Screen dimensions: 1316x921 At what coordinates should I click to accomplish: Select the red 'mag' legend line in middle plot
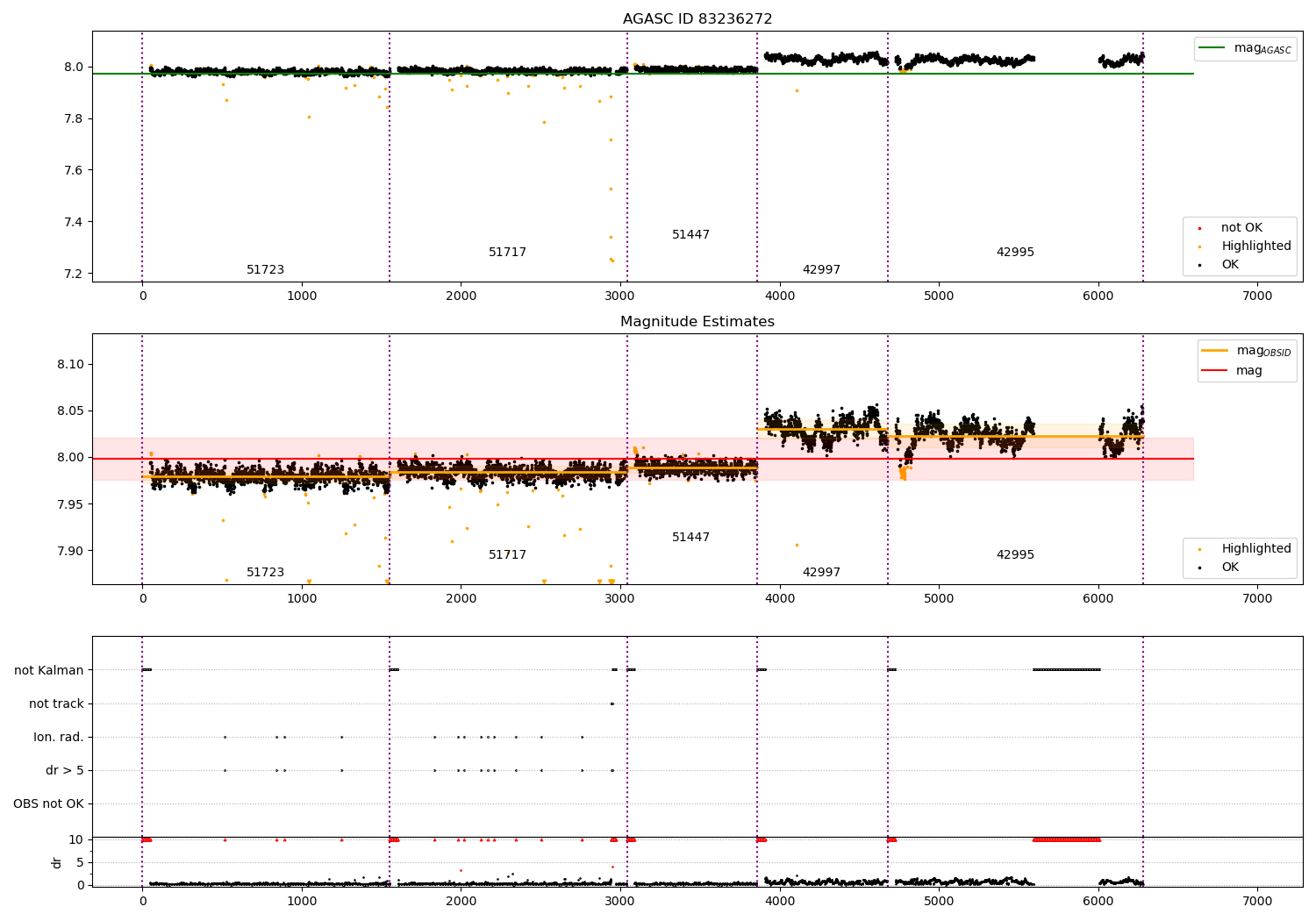coord(1215,371)
